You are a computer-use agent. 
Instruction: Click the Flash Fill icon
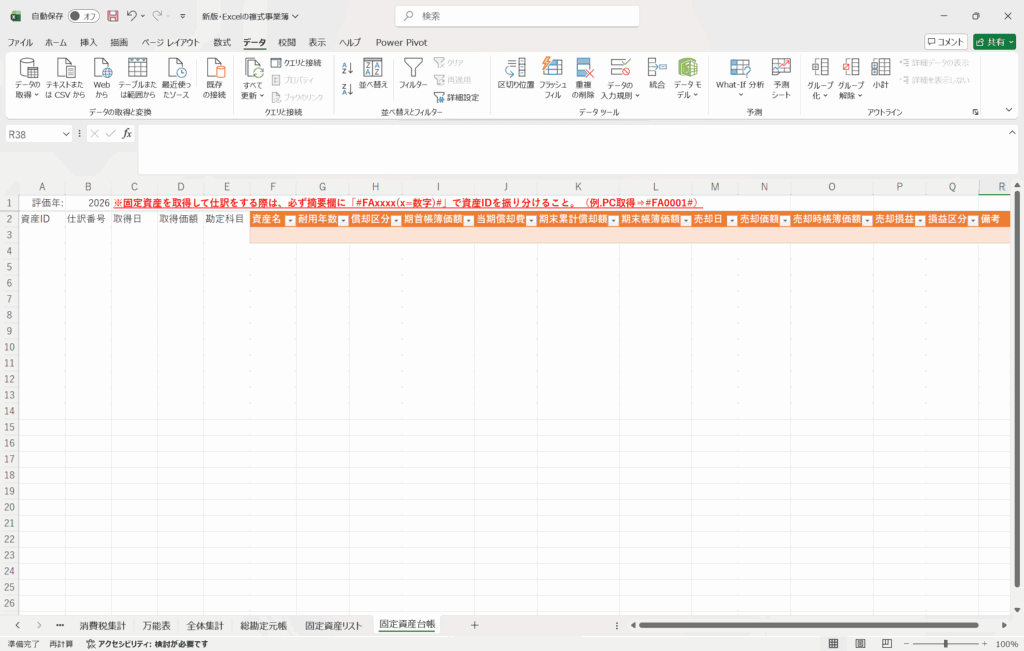[x=552, y=68]
